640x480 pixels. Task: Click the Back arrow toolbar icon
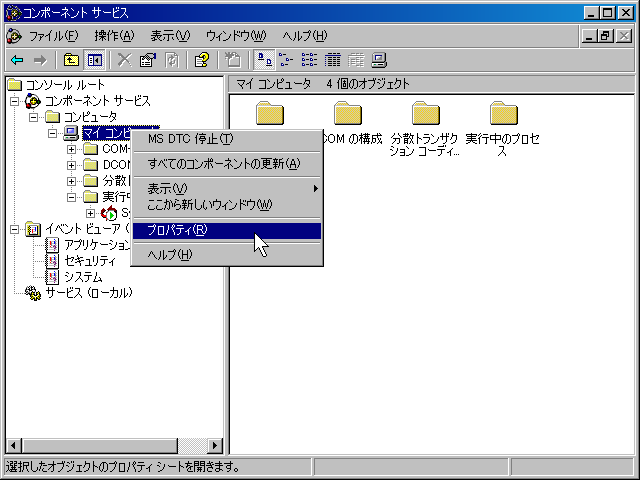[x=17, y=60]
